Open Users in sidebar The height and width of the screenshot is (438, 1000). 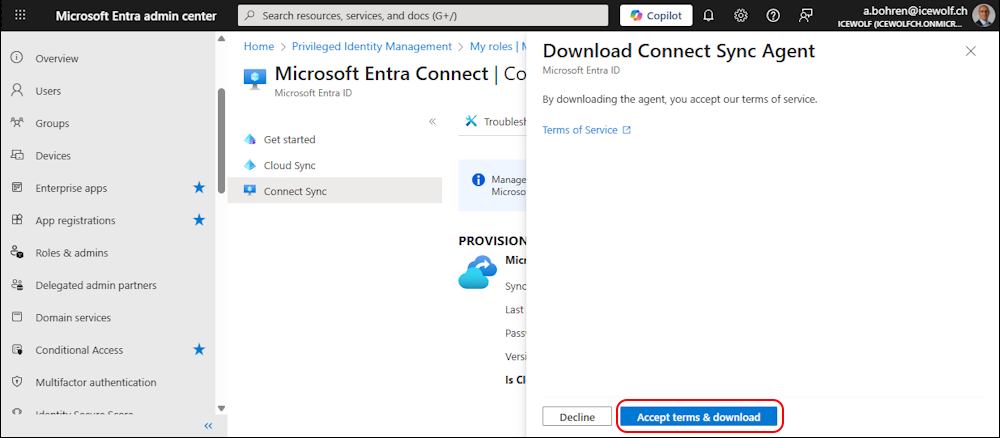coord(48,91)
